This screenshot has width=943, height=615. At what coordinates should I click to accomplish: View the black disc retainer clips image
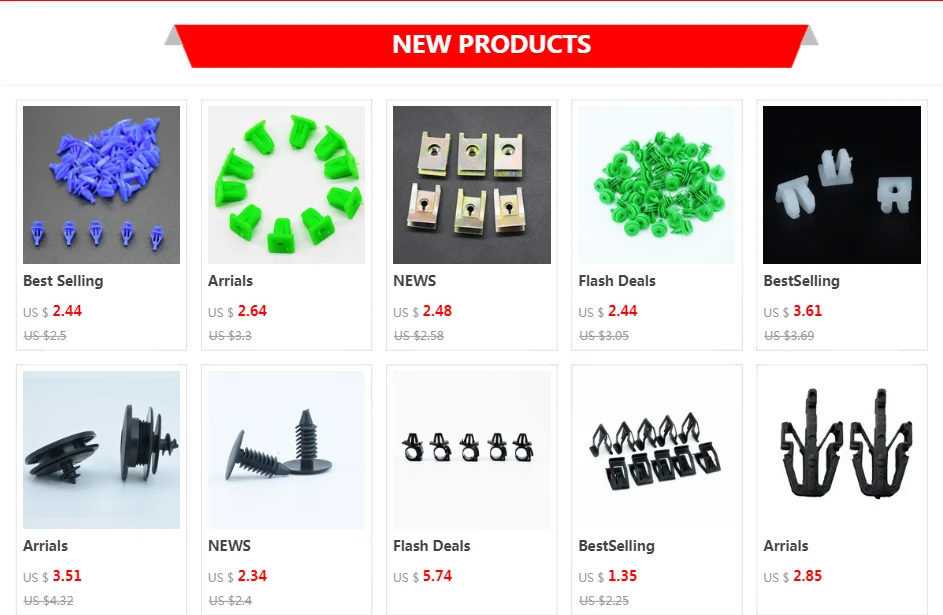point(101,450)
